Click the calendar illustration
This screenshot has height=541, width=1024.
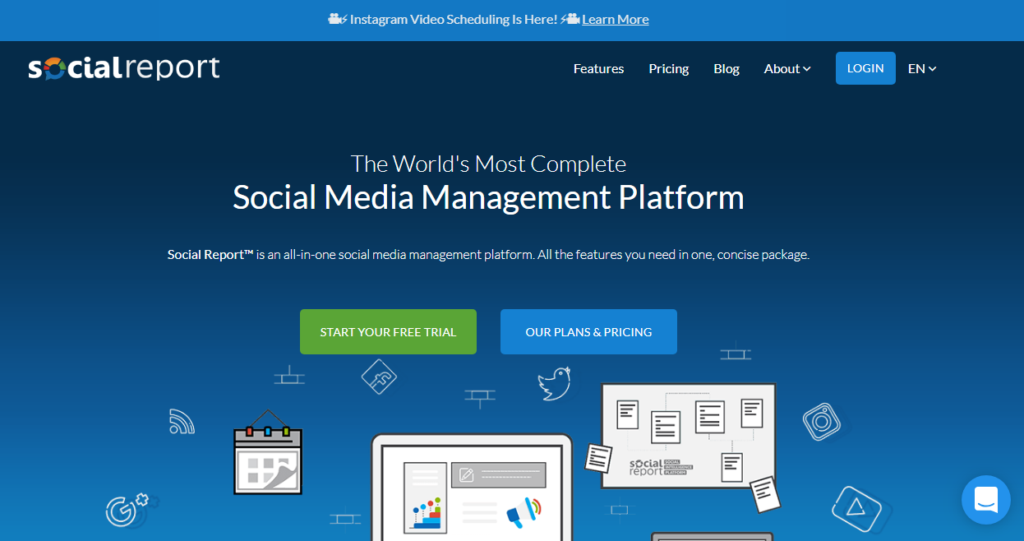(268, 452)
